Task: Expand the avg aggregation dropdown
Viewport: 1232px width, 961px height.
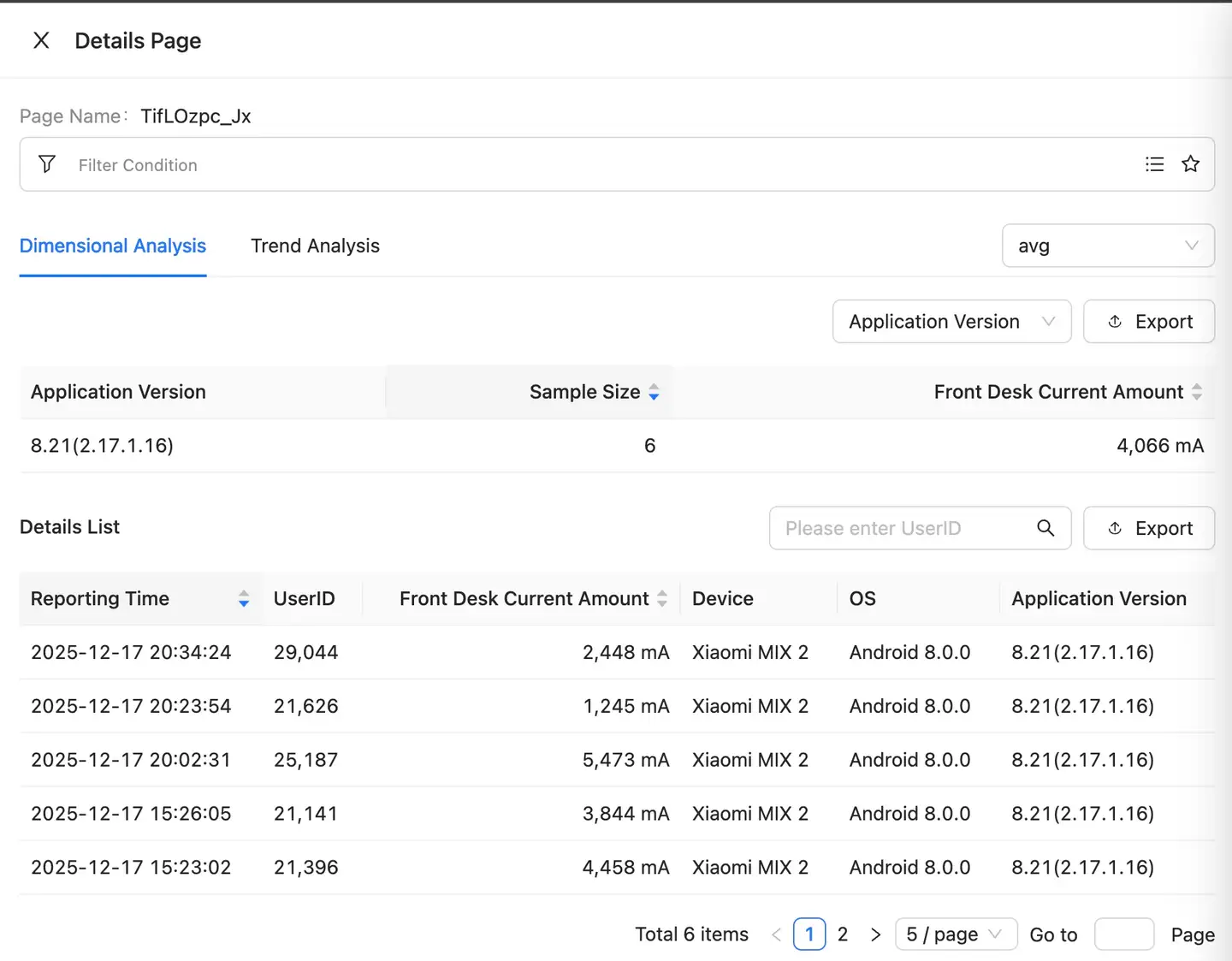Action: (1108, 246)
